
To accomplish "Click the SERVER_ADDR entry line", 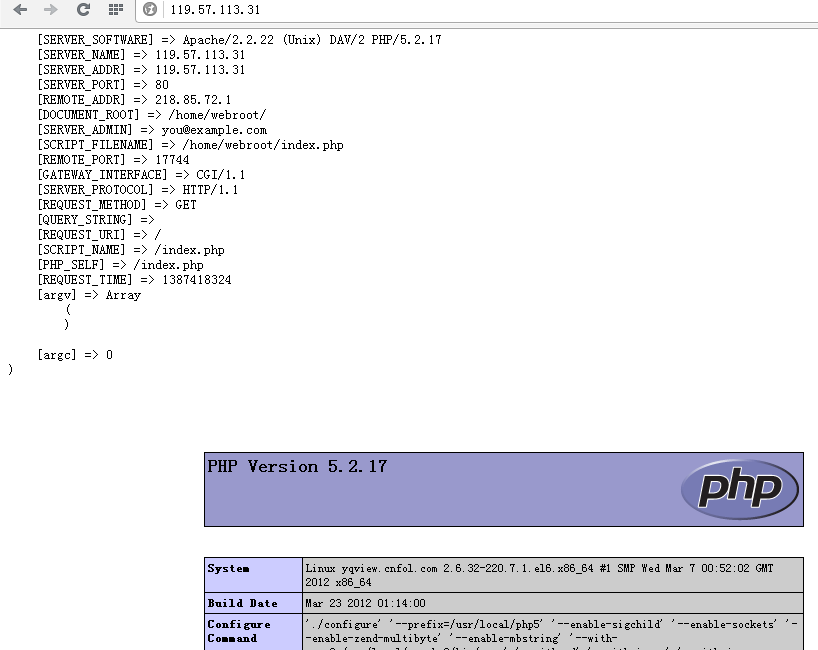I will [x=141, y=70].
